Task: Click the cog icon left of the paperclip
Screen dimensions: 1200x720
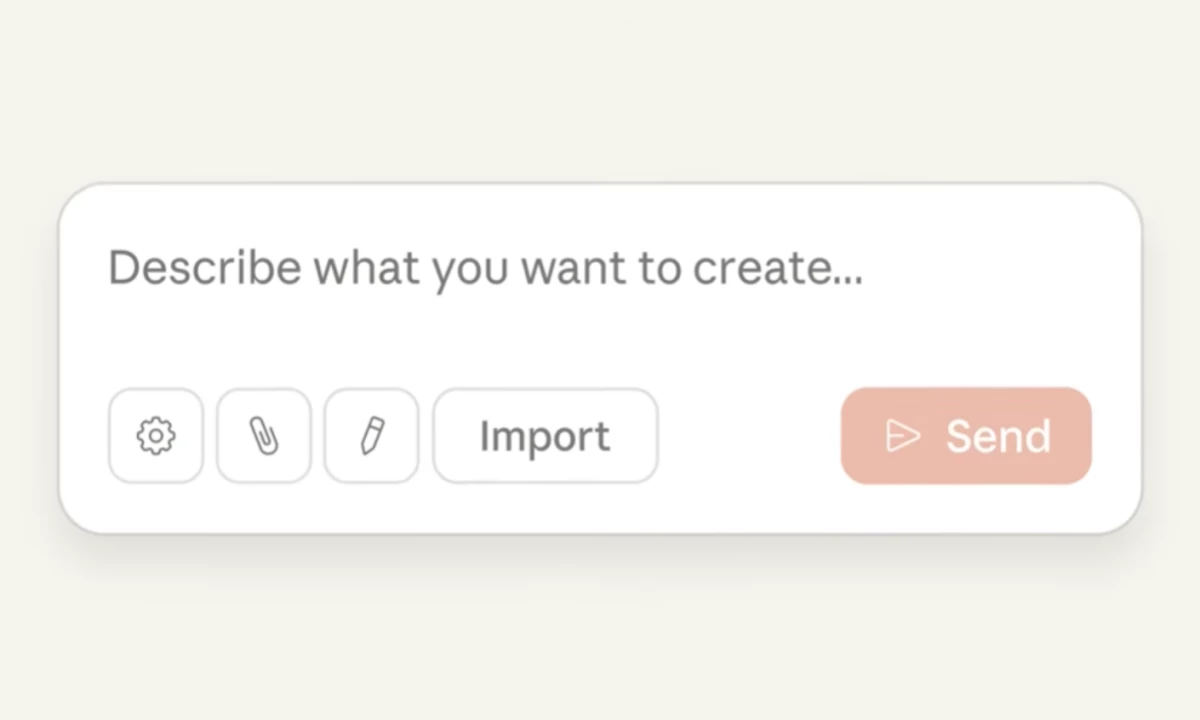Action: click(156, 436)
